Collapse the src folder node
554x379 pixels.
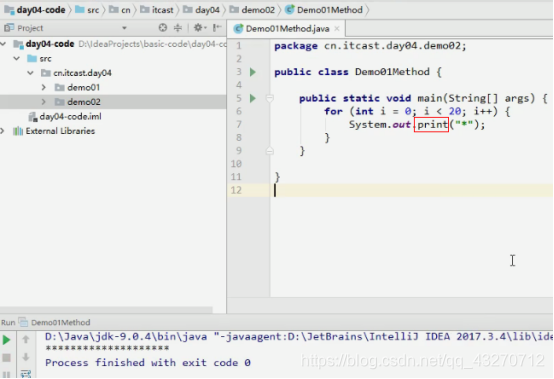[17, 58]
